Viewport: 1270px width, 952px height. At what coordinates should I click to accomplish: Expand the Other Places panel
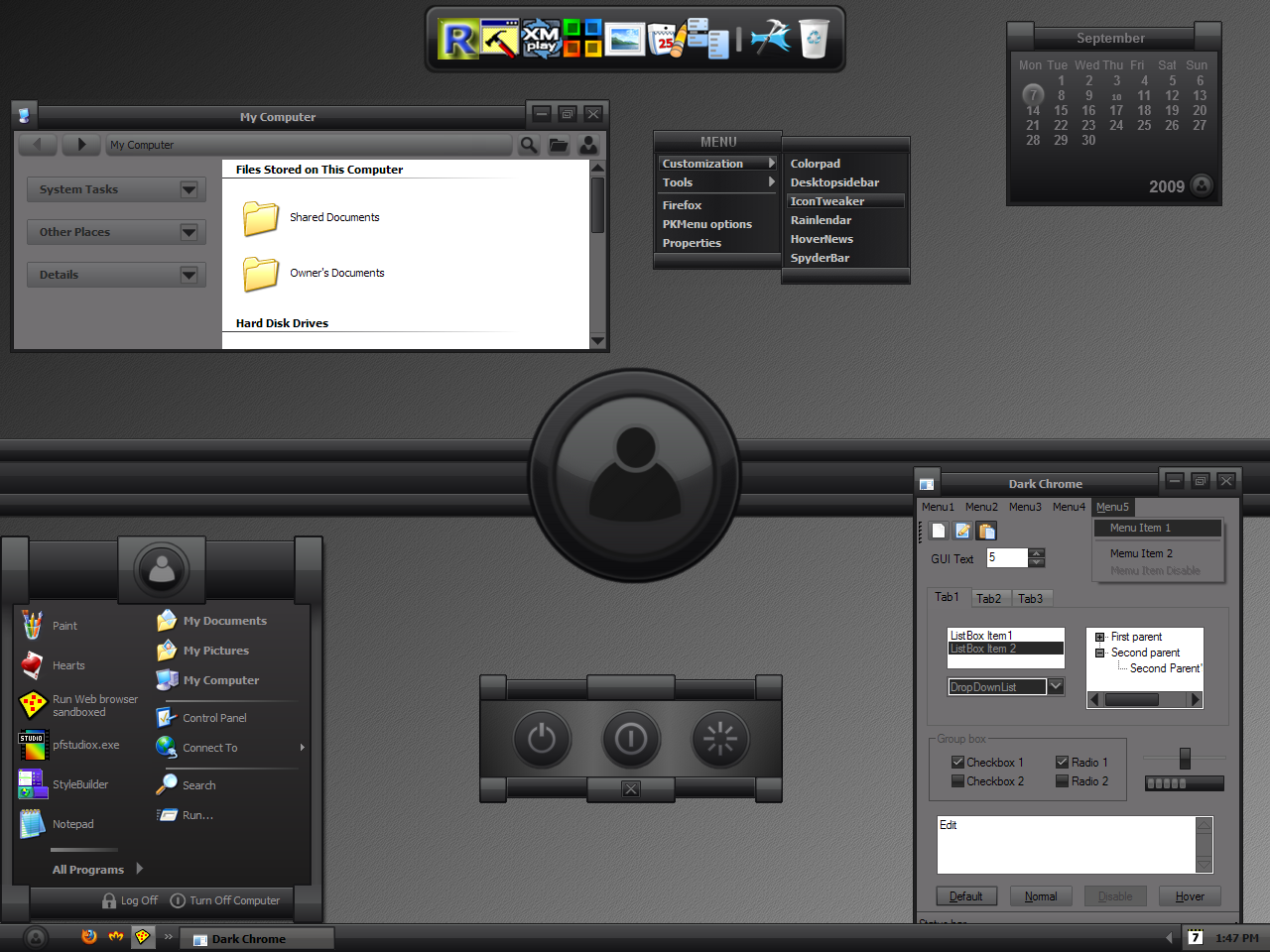[189, 232]
